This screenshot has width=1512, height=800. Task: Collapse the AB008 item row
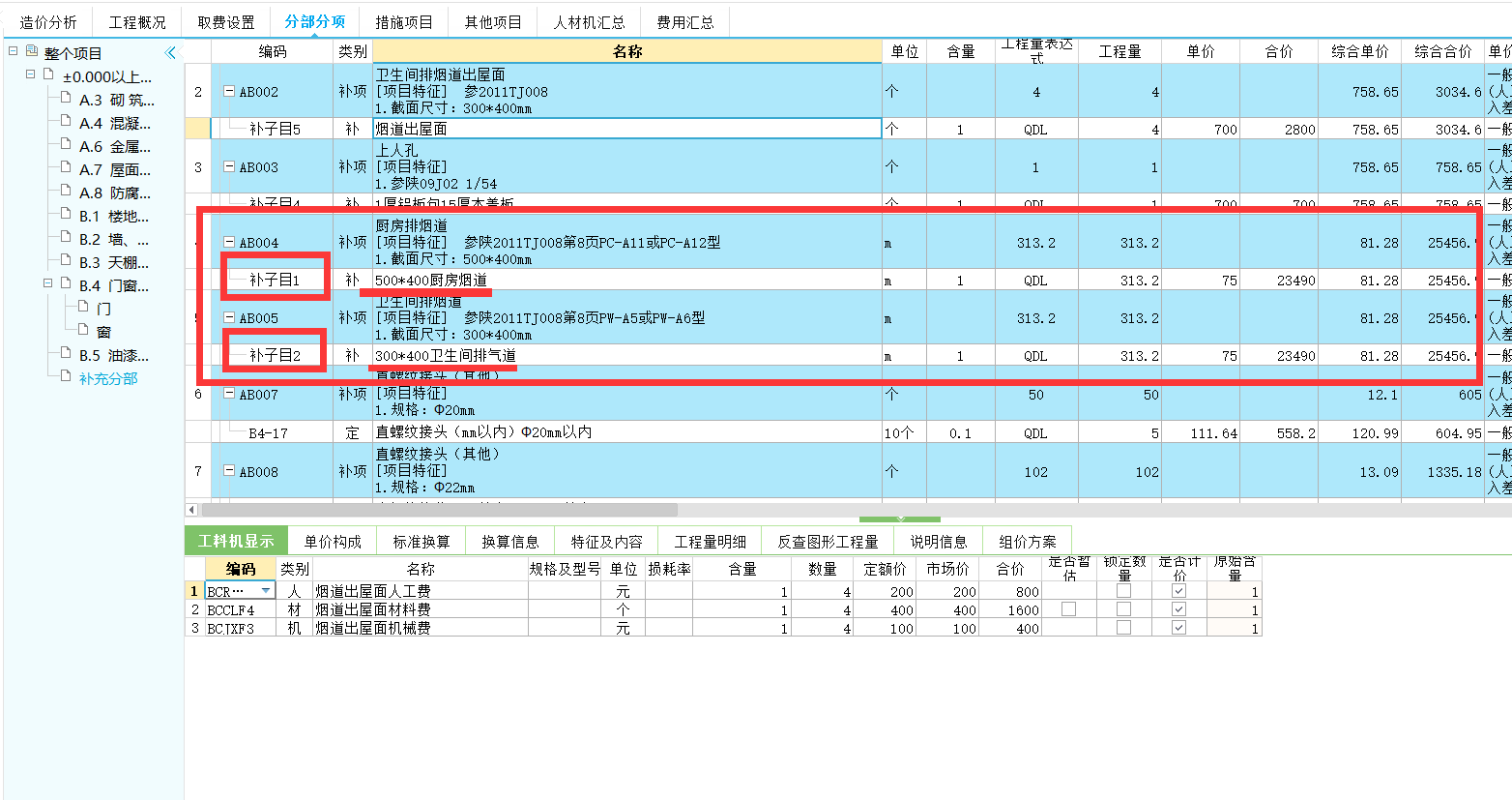coord(229,471)
